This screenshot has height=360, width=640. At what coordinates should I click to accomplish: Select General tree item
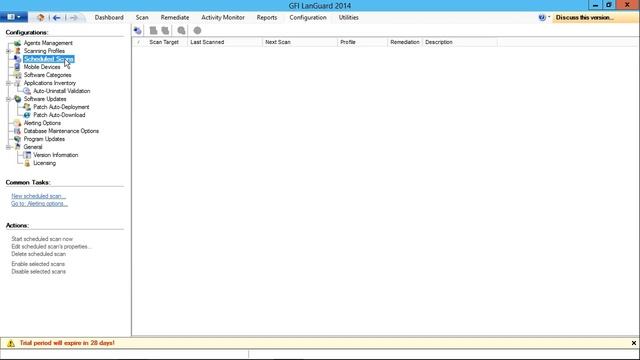tap(33, 147)
